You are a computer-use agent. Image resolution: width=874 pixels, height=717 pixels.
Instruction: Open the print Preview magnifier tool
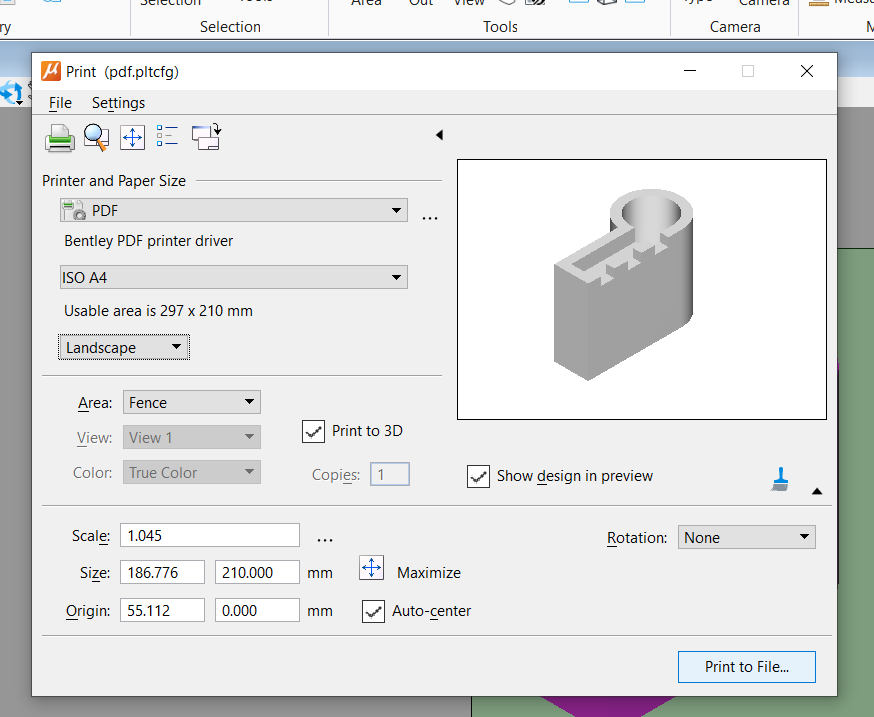pyautogui.click(x=96, y=138)
